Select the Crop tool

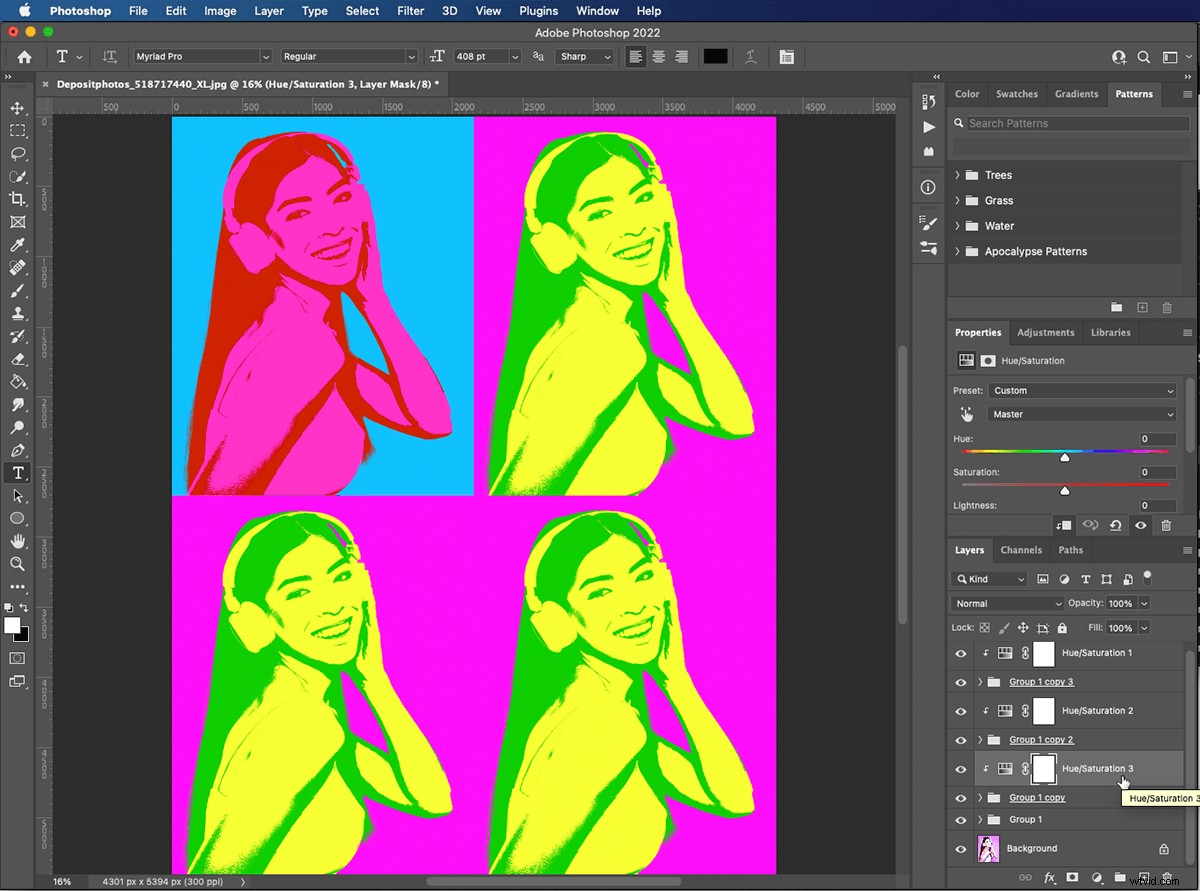pyautogui.click(x=17, y=199)
